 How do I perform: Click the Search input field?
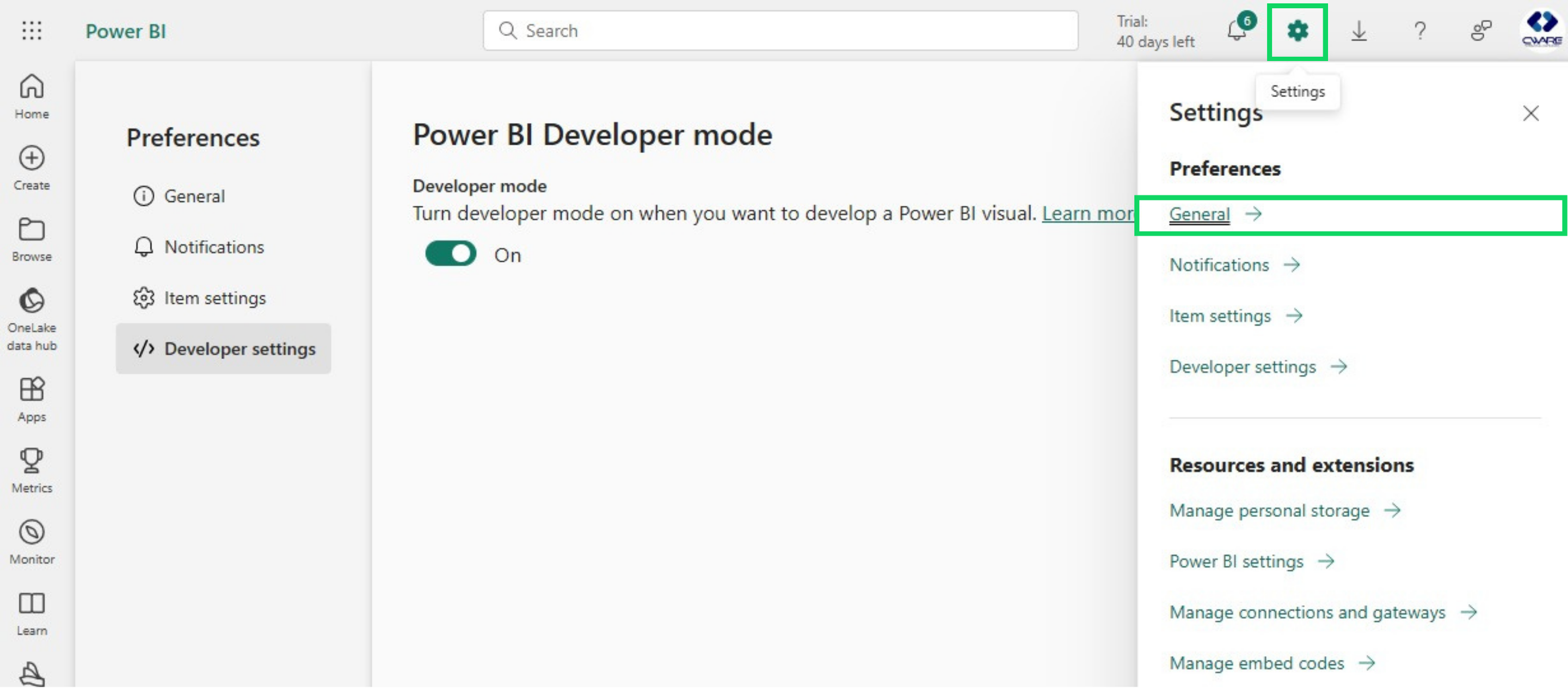pos(779,30)
